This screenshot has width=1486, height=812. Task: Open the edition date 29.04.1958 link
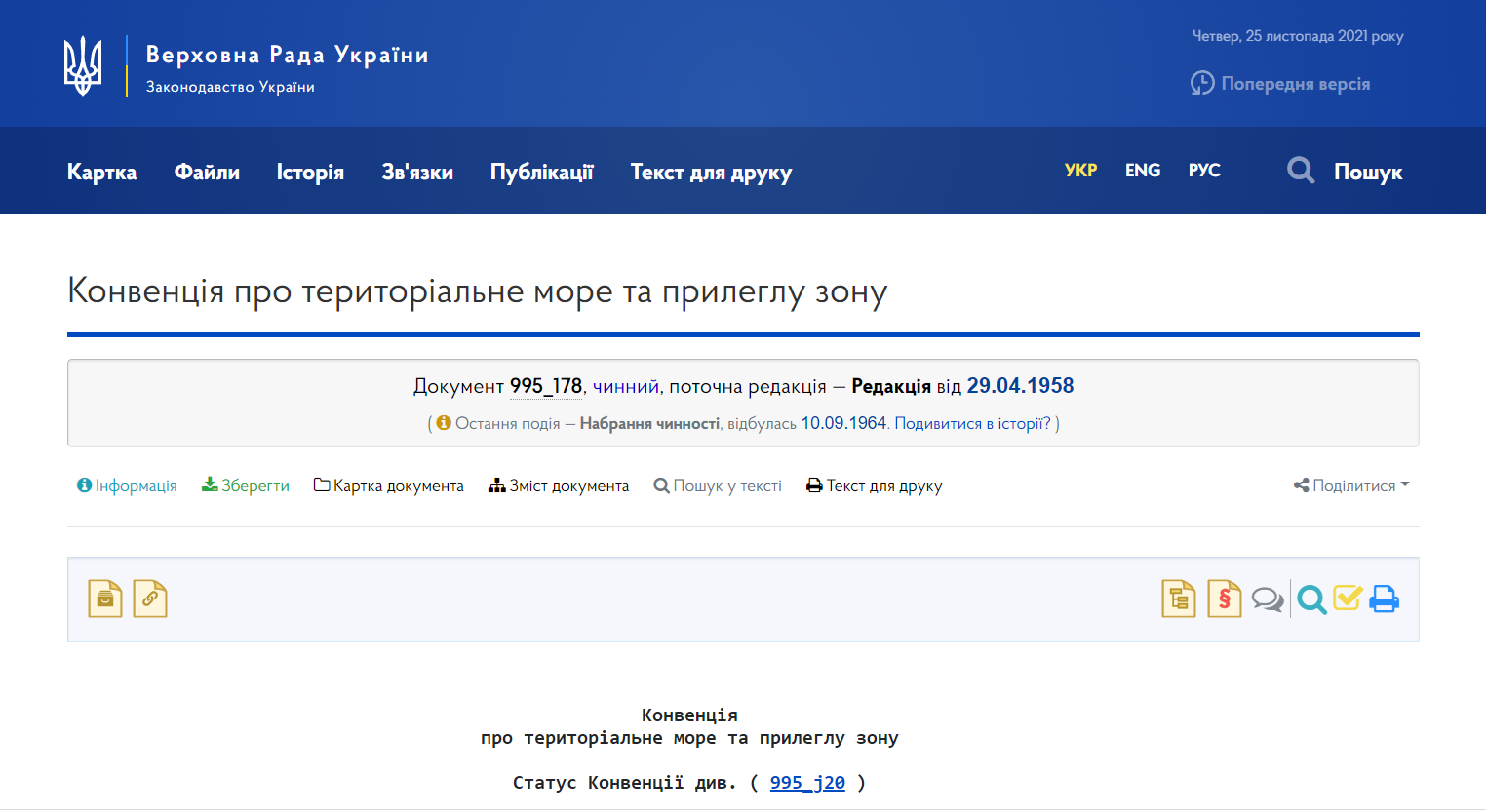point(1020,386)
